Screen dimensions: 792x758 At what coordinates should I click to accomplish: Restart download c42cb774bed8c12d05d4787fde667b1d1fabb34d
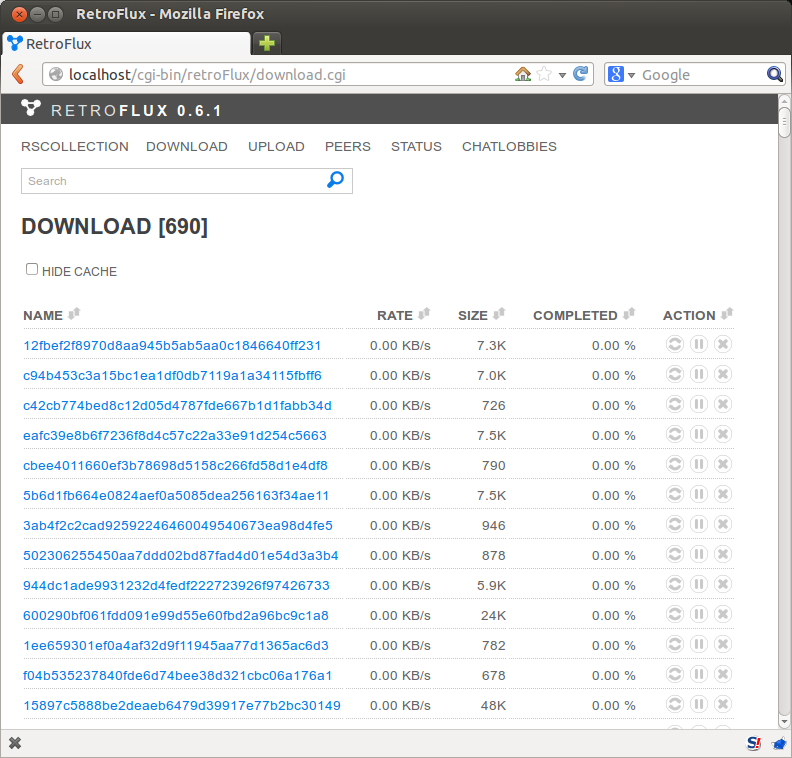point(675,405)
